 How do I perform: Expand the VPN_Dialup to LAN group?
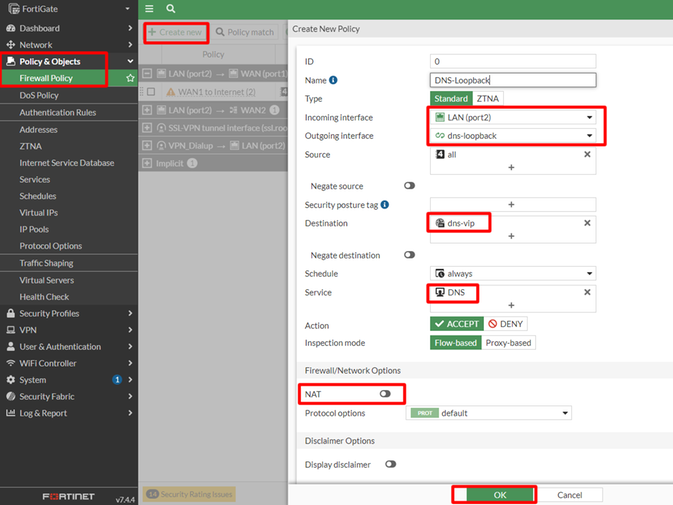click(147, 145)
